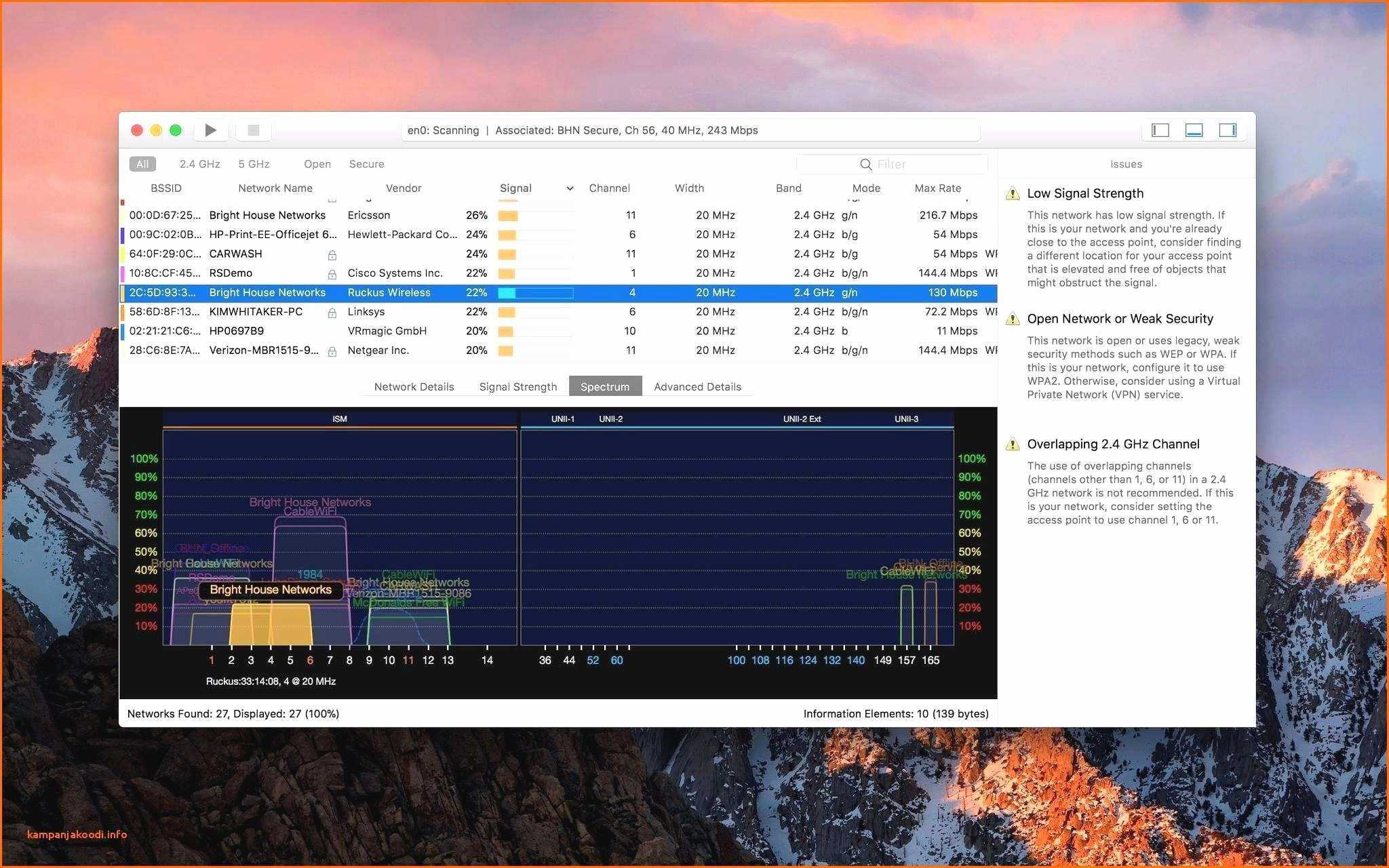Viewport: 1389px width, 868px height.
Task: Click the Spectrum tab to view spectrum
Action: [x=604, y=386]
